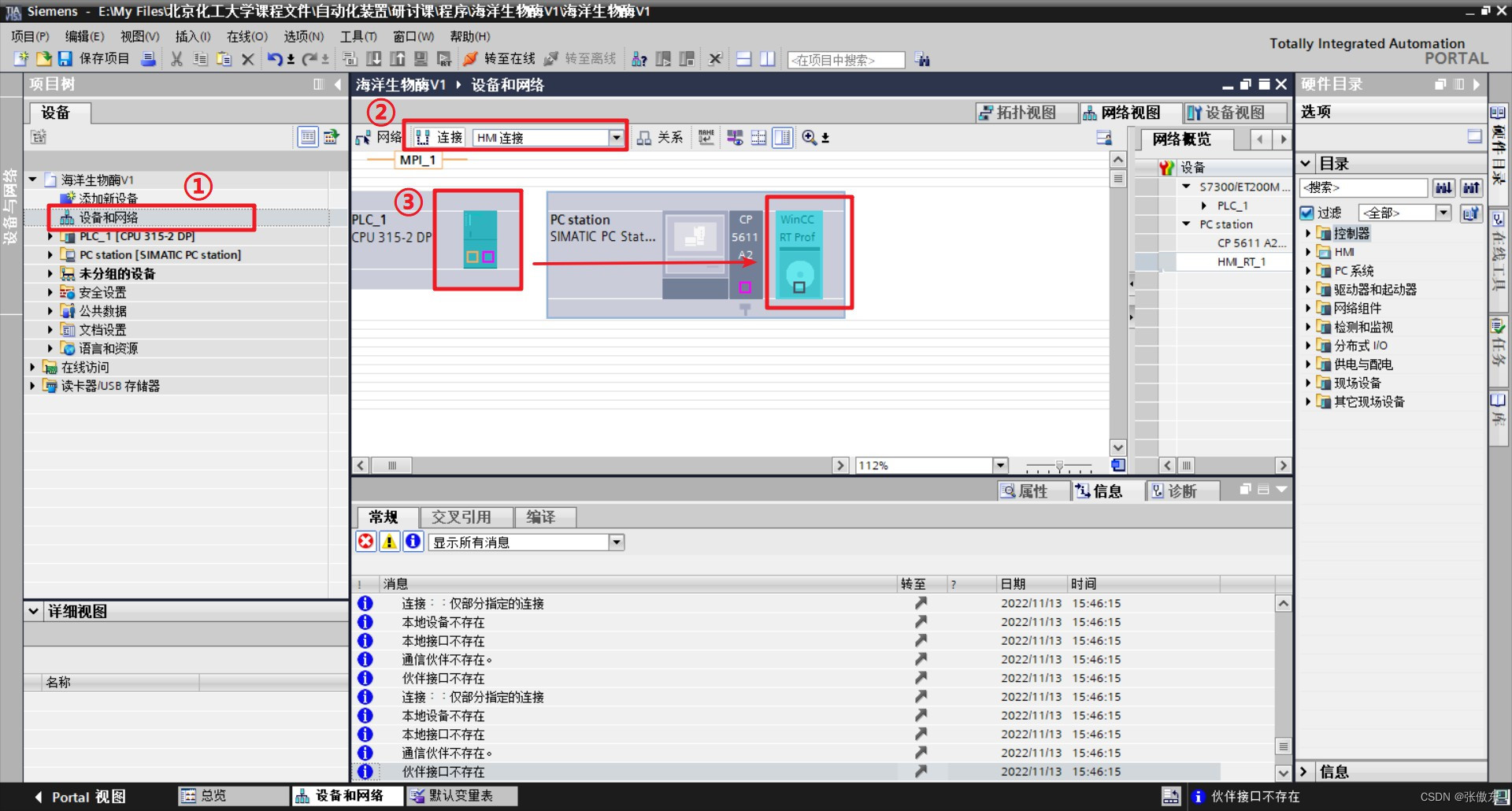
Task: Select 设备和网络 in project tree
Action: (109, 217)
